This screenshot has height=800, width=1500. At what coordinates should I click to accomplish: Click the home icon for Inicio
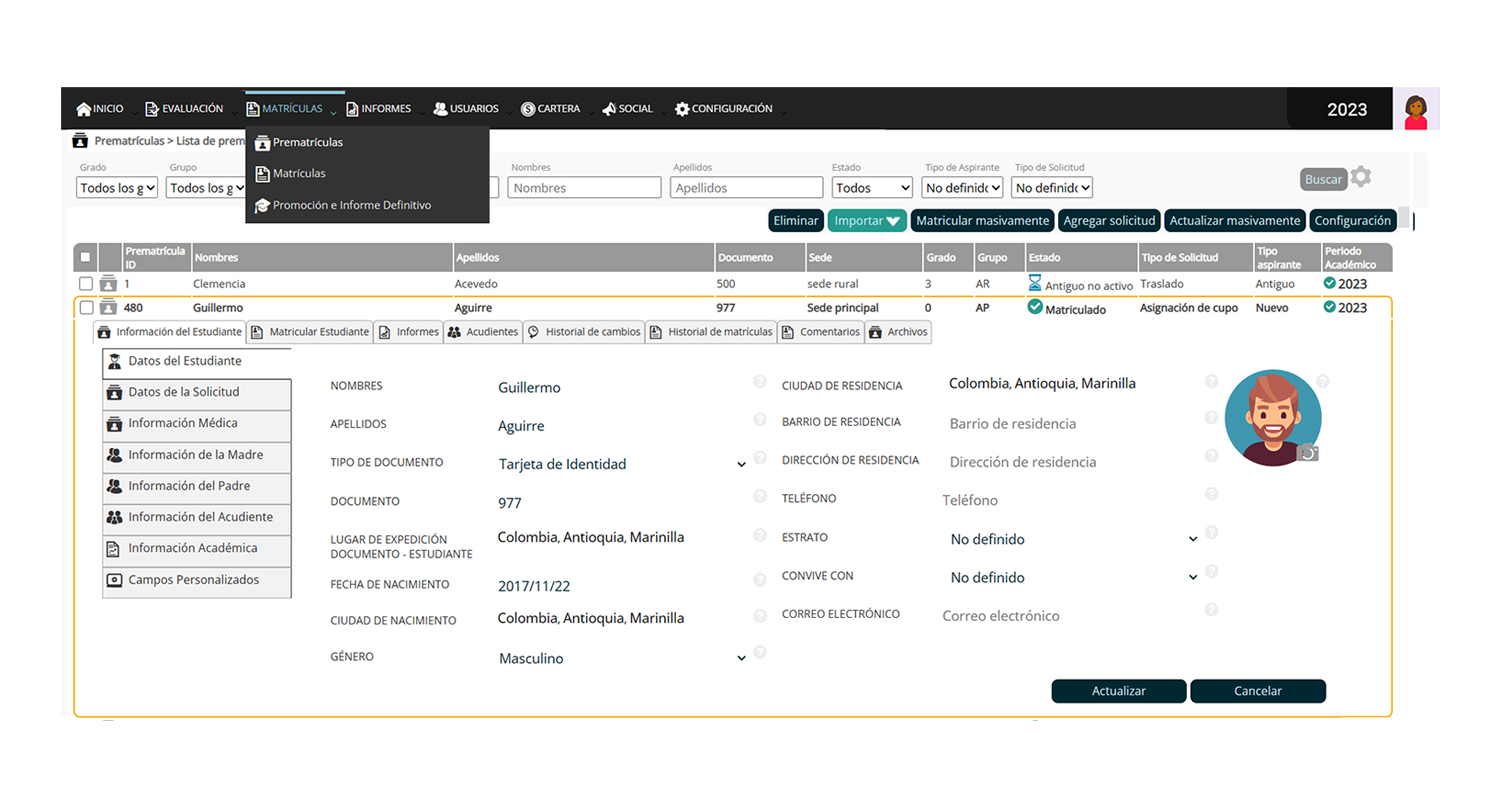(x=84, y=109)
